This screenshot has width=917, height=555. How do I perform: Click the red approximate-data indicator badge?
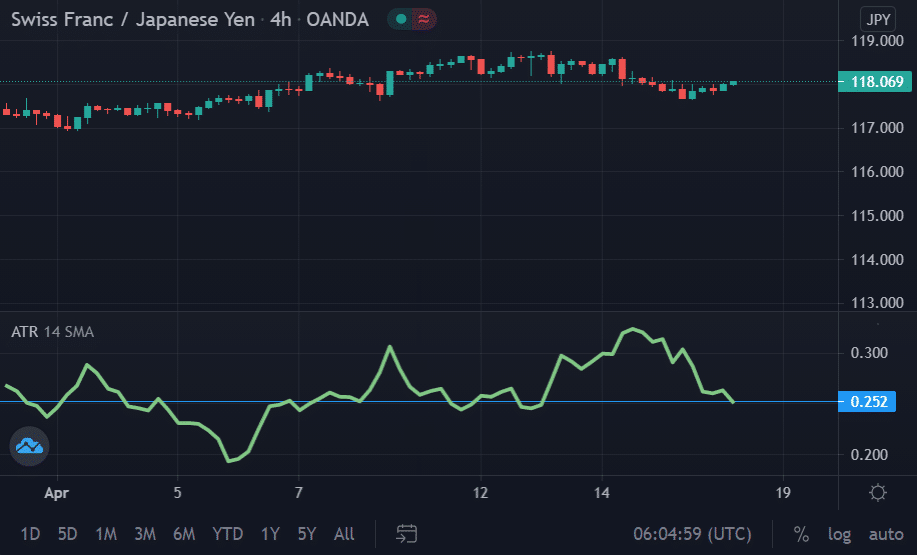(424, 19)
